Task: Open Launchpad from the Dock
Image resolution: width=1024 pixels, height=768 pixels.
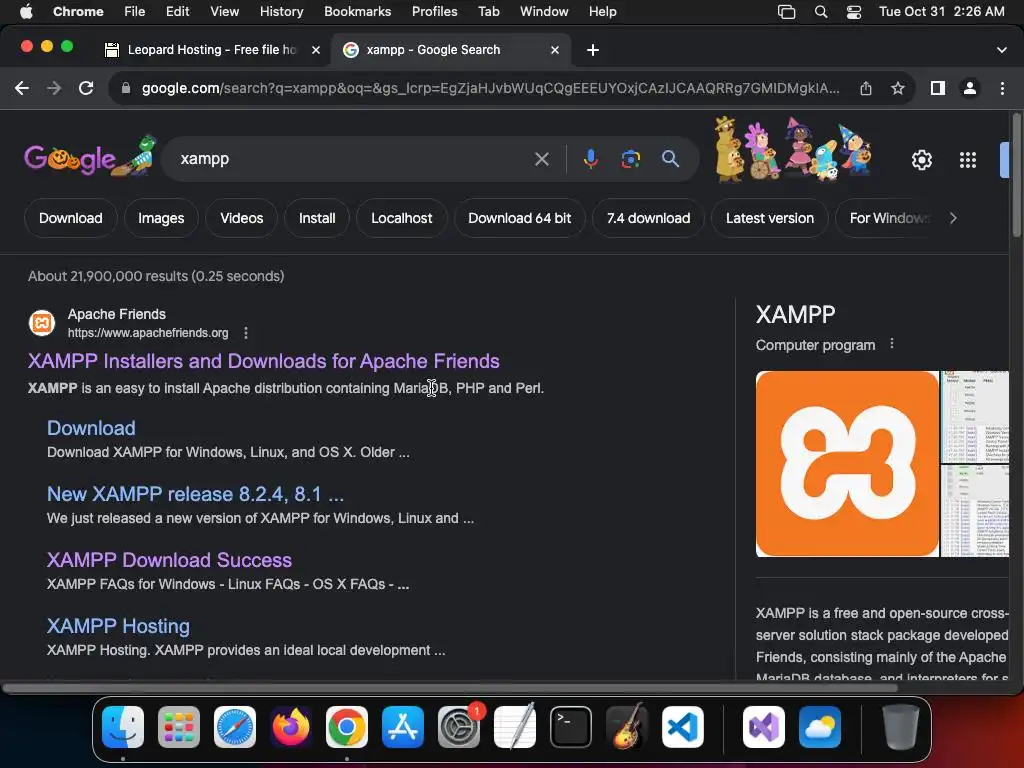Action: (x=179, y=727)
